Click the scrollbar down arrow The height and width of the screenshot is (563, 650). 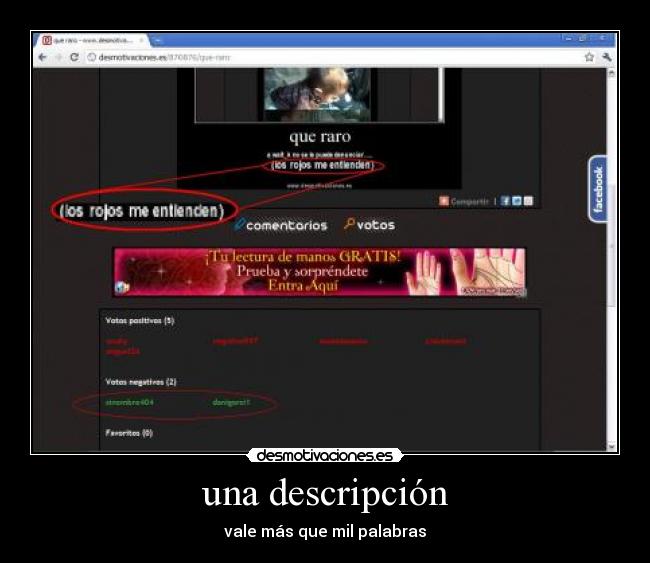611,446
